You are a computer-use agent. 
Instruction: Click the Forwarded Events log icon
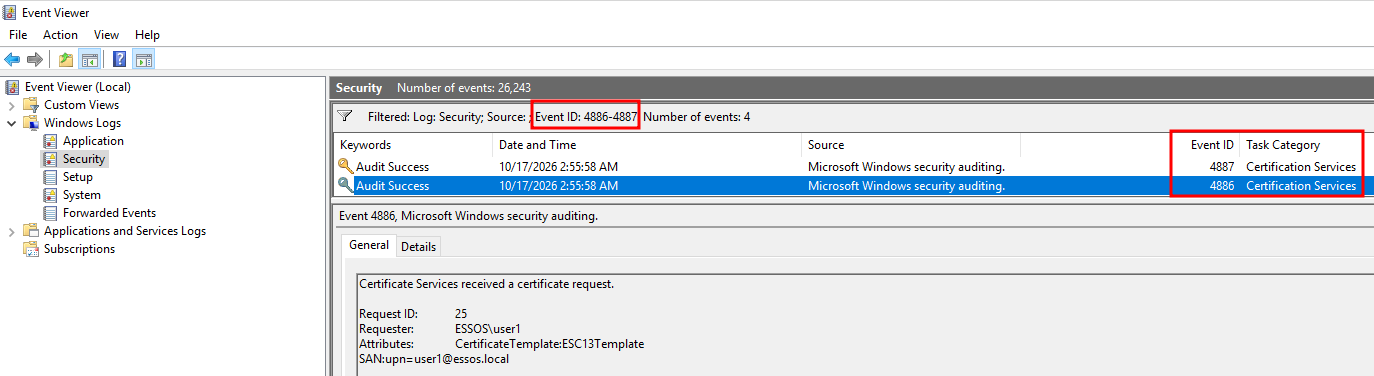(x=51, y=213)
